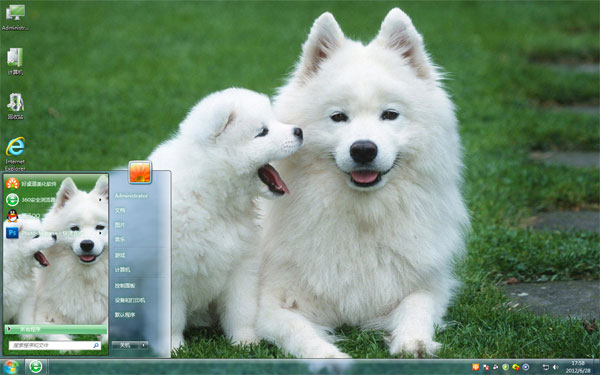600x375 pixels.
Task: Open the Administrator folder desktop icon
Action: click(x=15, y=17)
